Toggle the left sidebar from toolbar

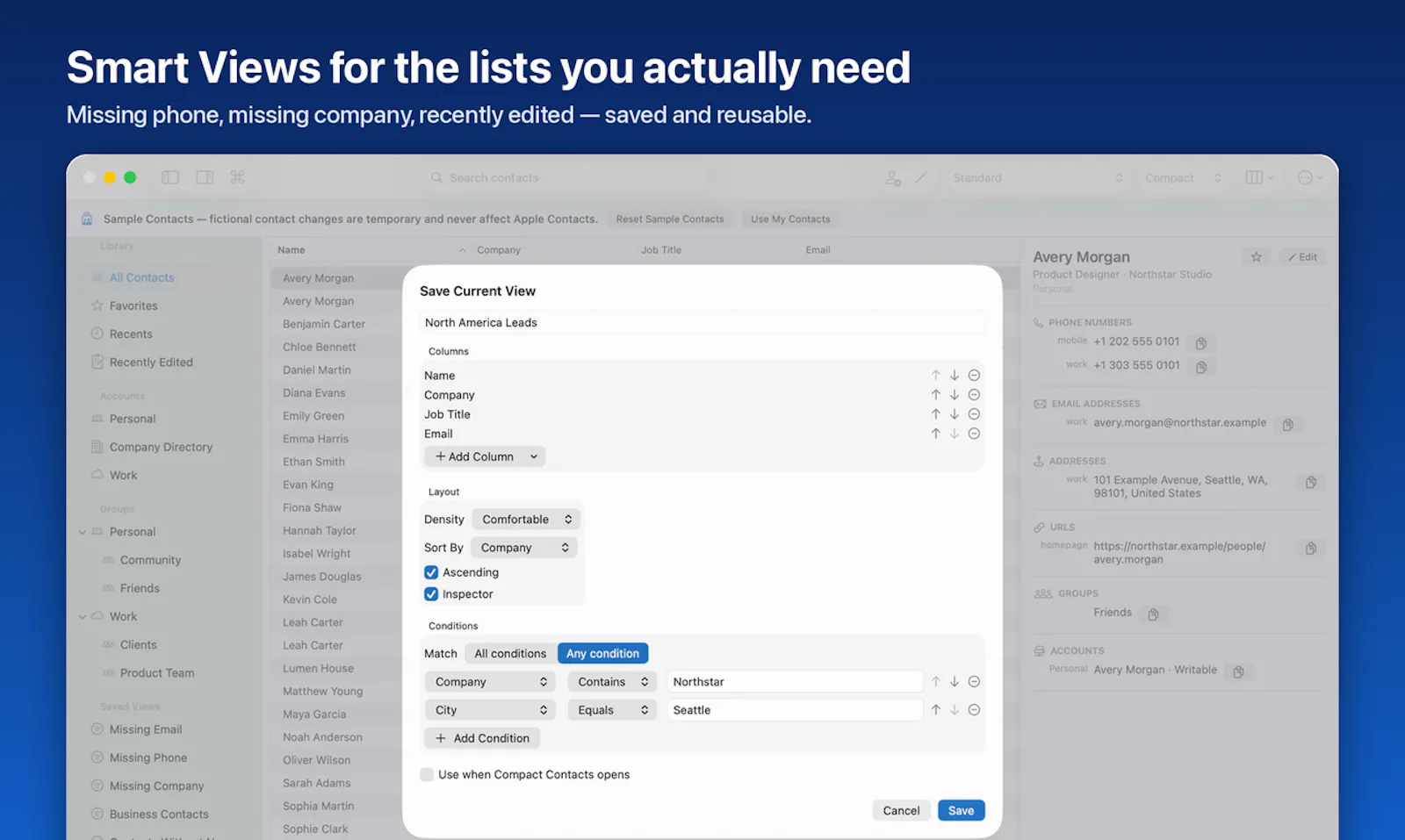pyautogui.click(x=170, y=177)
